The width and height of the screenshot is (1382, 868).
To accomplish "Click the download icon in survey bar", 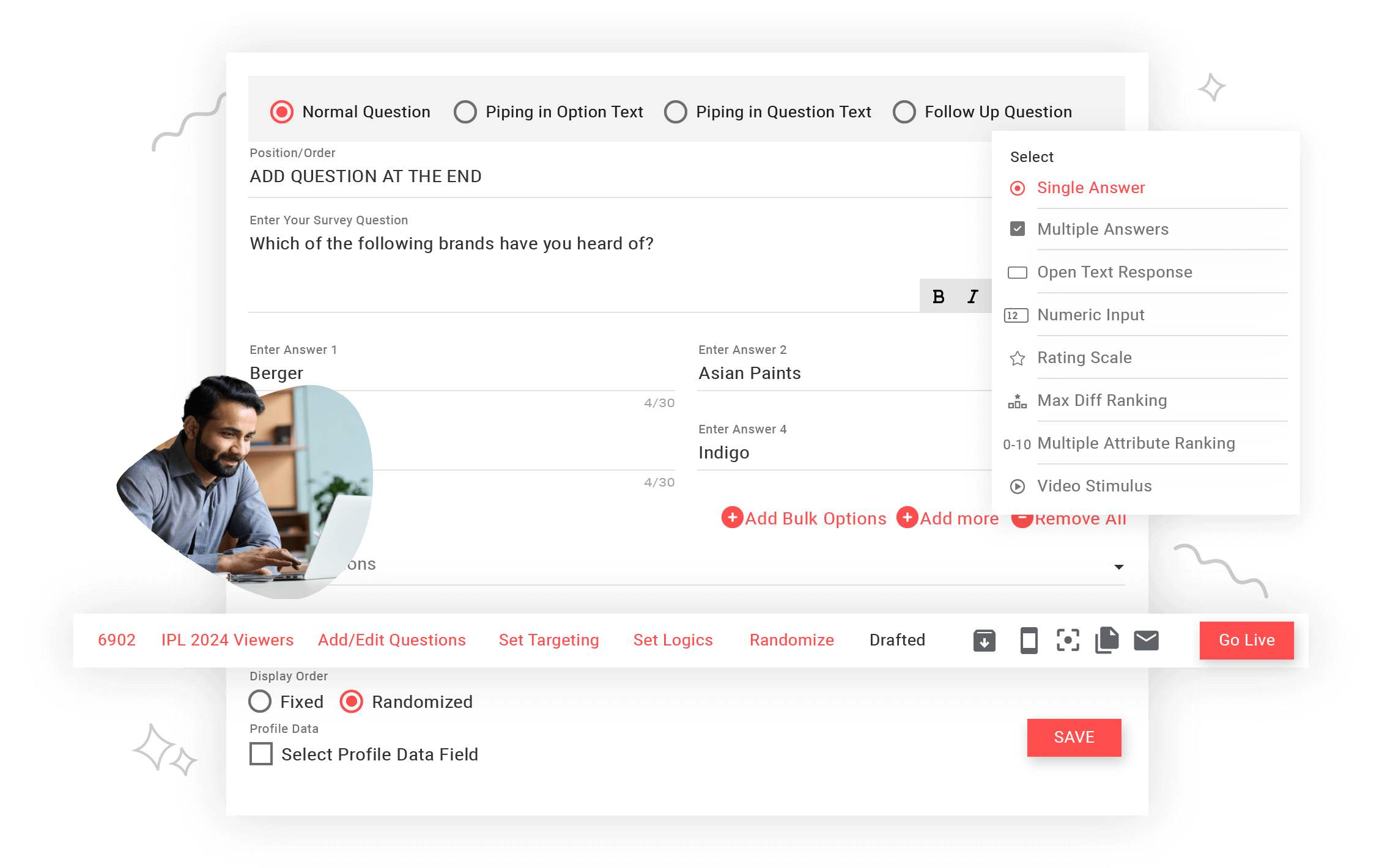I will 984,641.
